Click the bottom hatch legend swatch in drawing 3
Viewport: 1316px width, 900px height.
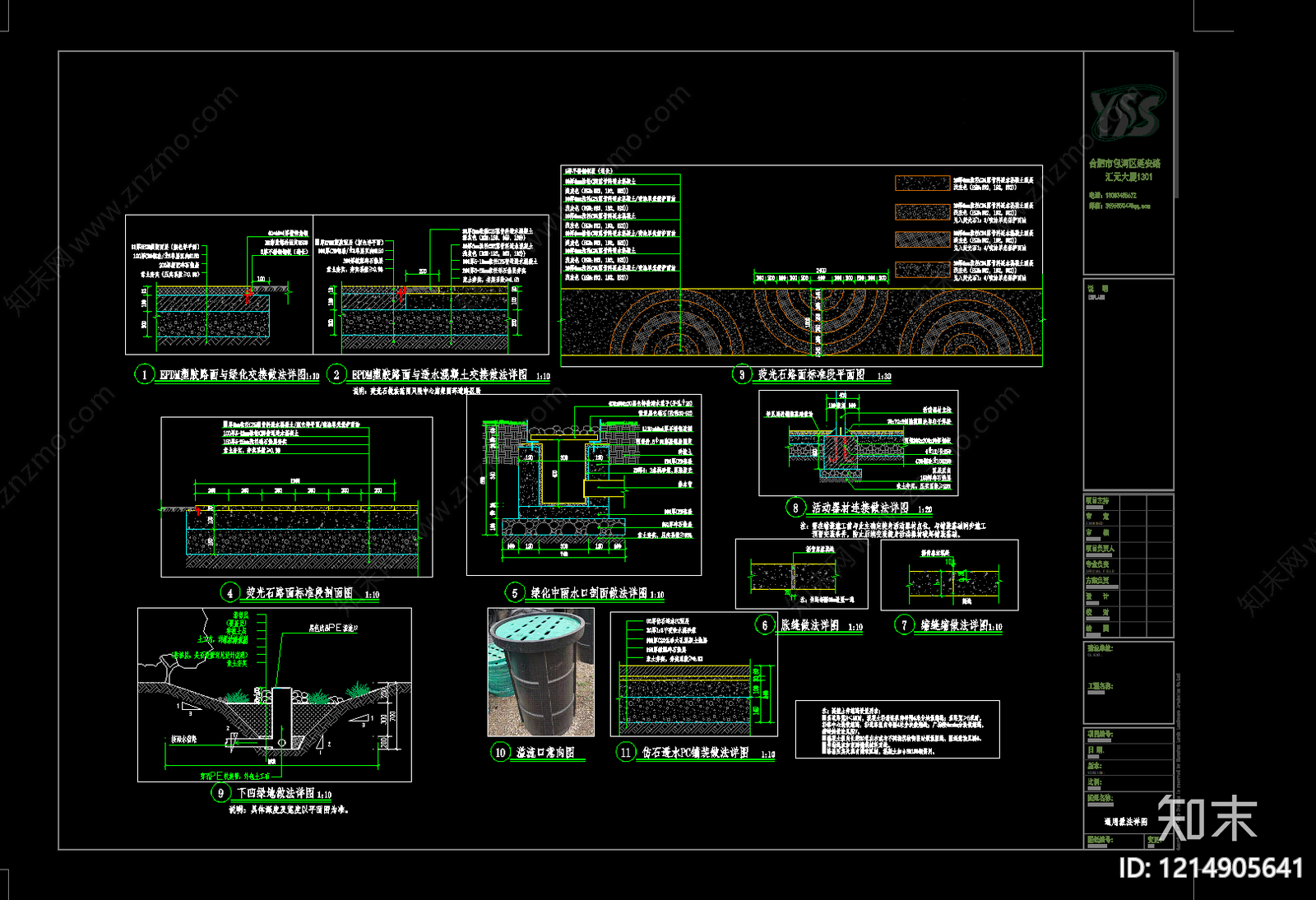point(922,269)
